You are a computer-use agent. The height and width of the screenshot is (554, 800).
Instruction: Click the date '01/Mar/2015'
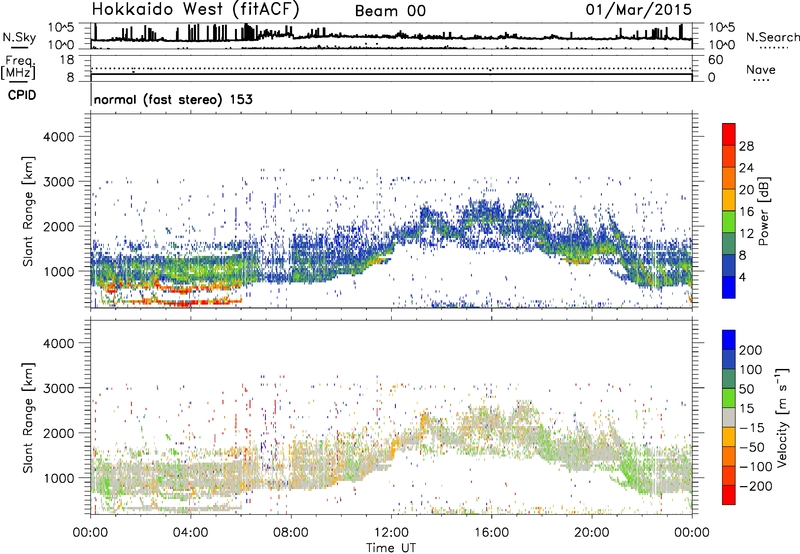click(639, 9)
